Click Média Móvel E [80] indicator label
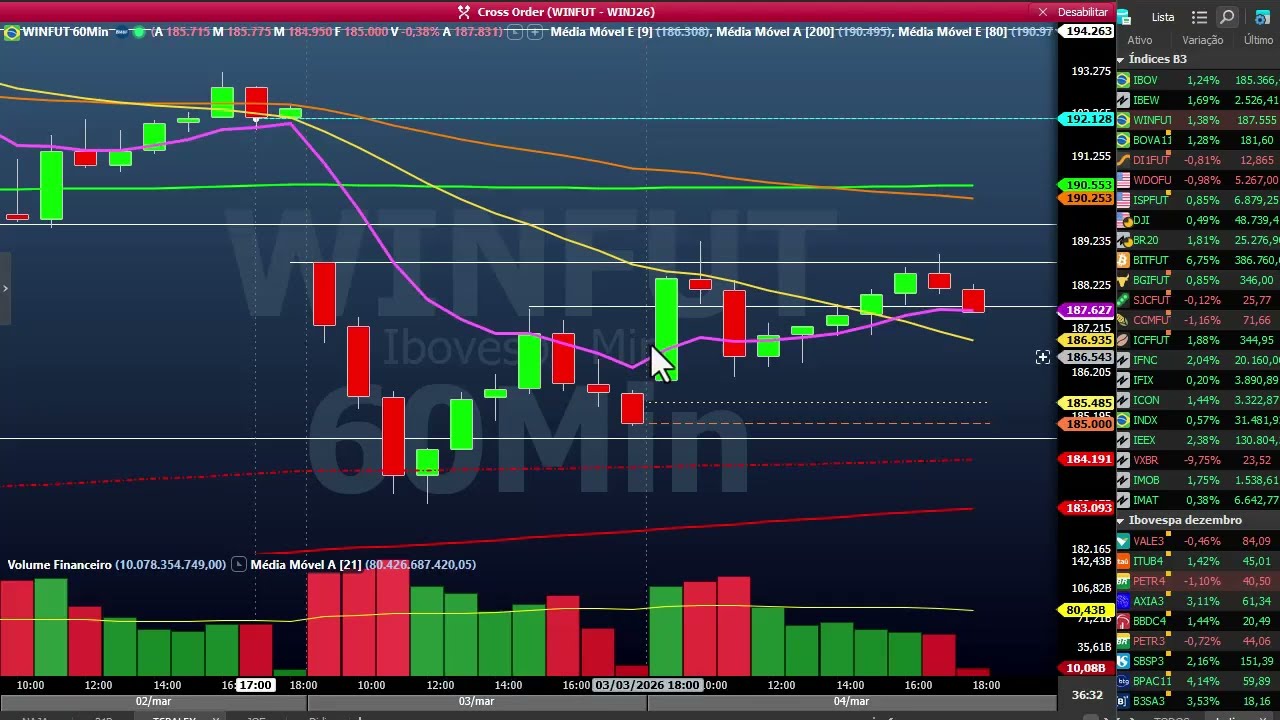 click(953, 32)
